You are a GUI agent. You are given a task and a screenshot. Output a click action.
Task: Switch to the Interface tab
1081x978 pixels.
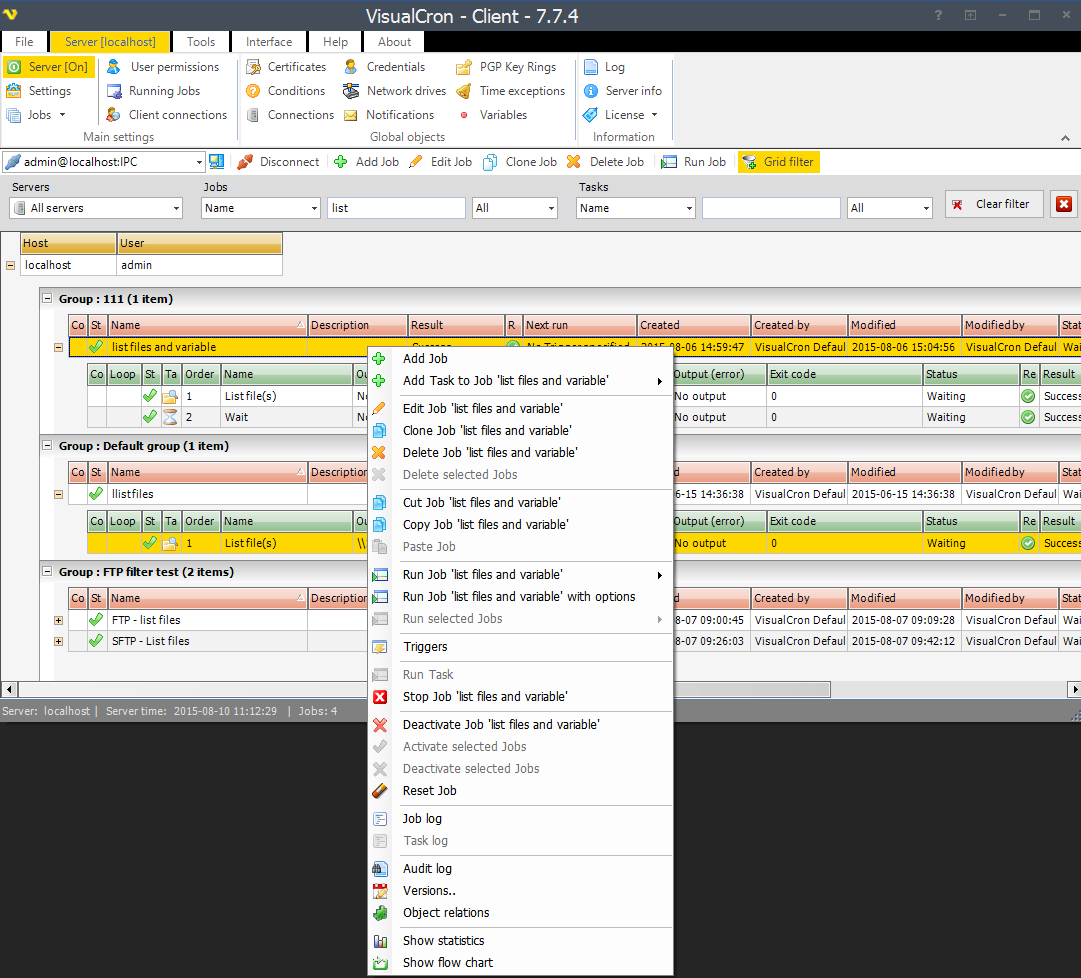[269, 42]
